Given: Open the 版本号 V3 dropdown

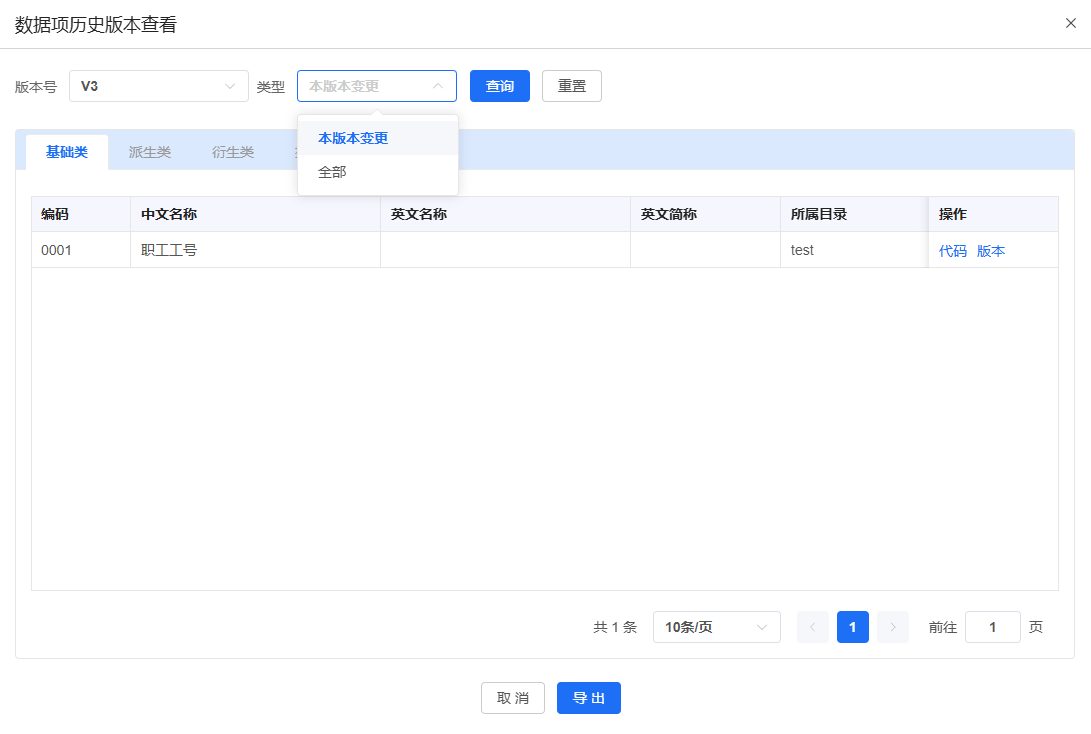Looking at the screenshot, I should pyautogui.click(x=159, y=86).
